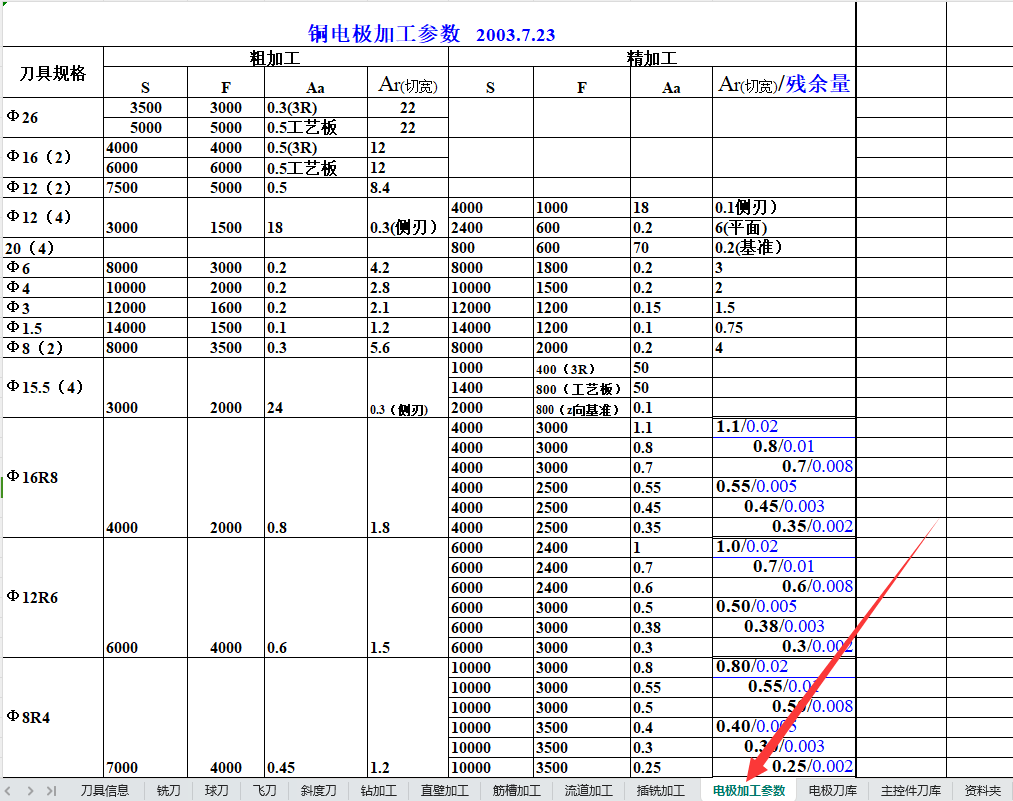Select the 5.6 cut width cell
Image resolution: width=1013 pixels, height=801 pixels.
[x=408, y=348]
